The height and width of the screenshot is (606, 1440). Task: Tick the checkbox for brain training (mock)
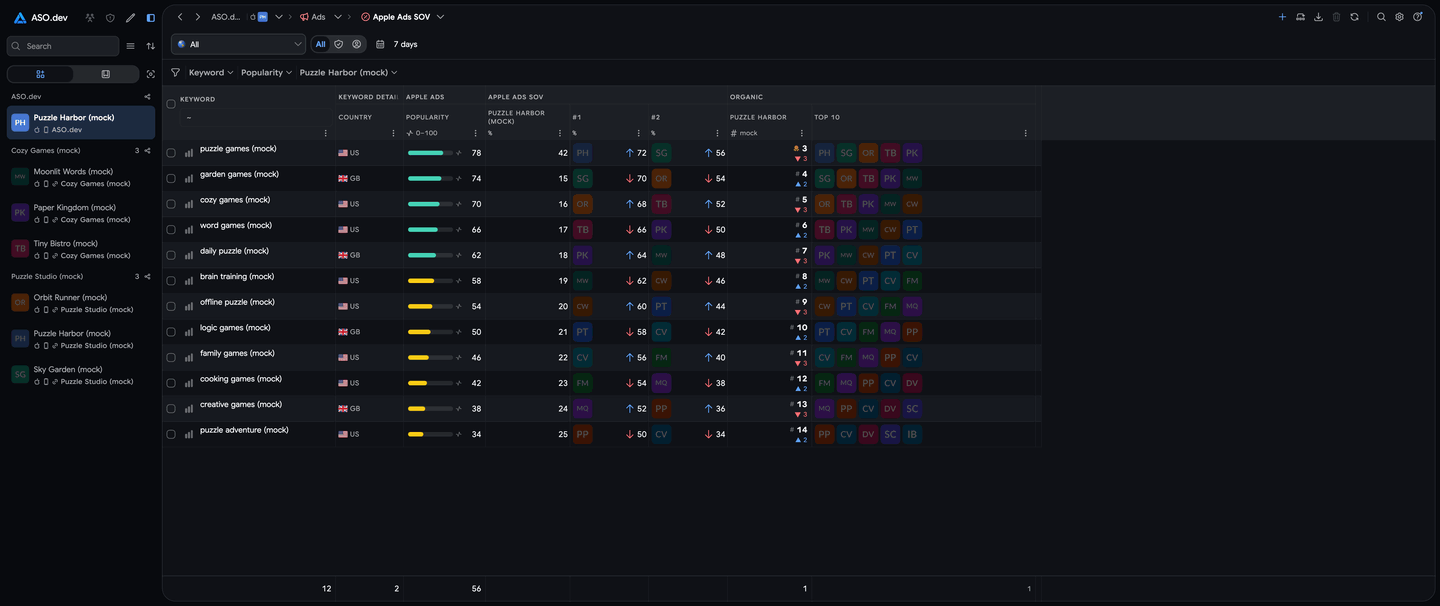pos(171,281)
